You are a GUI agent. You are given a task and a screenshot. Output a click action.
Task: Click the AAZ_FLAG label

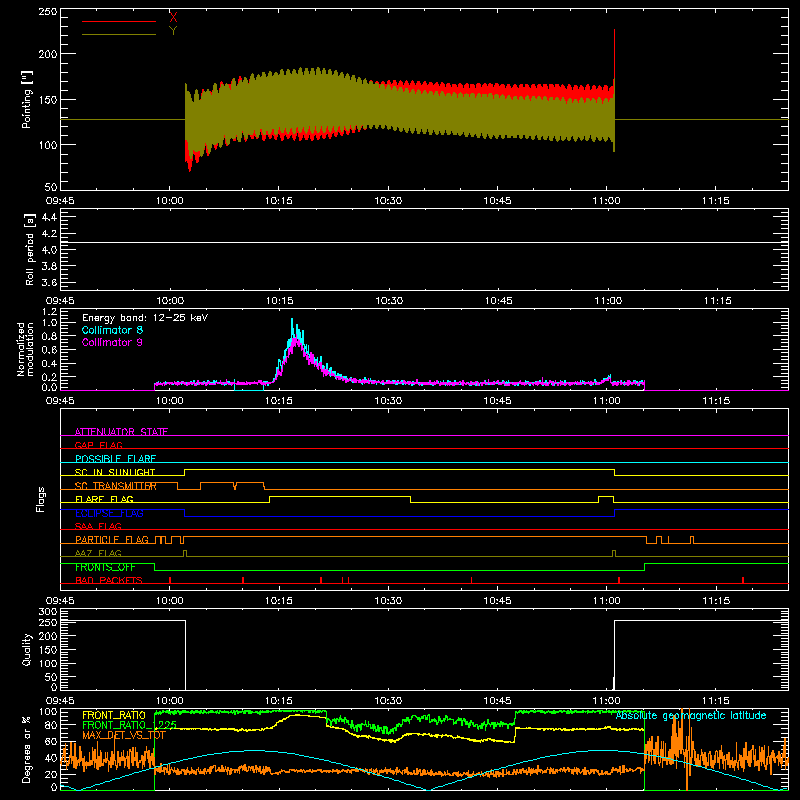(x=98, y=553)
